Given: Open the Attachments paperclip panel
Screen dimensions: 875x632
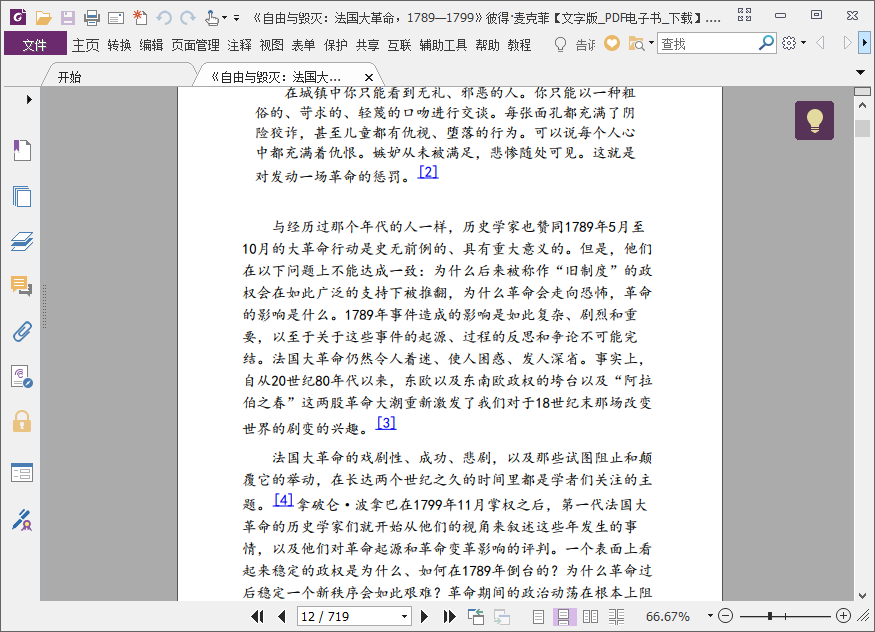Looking at the screenshot, I should click(22, 332).
